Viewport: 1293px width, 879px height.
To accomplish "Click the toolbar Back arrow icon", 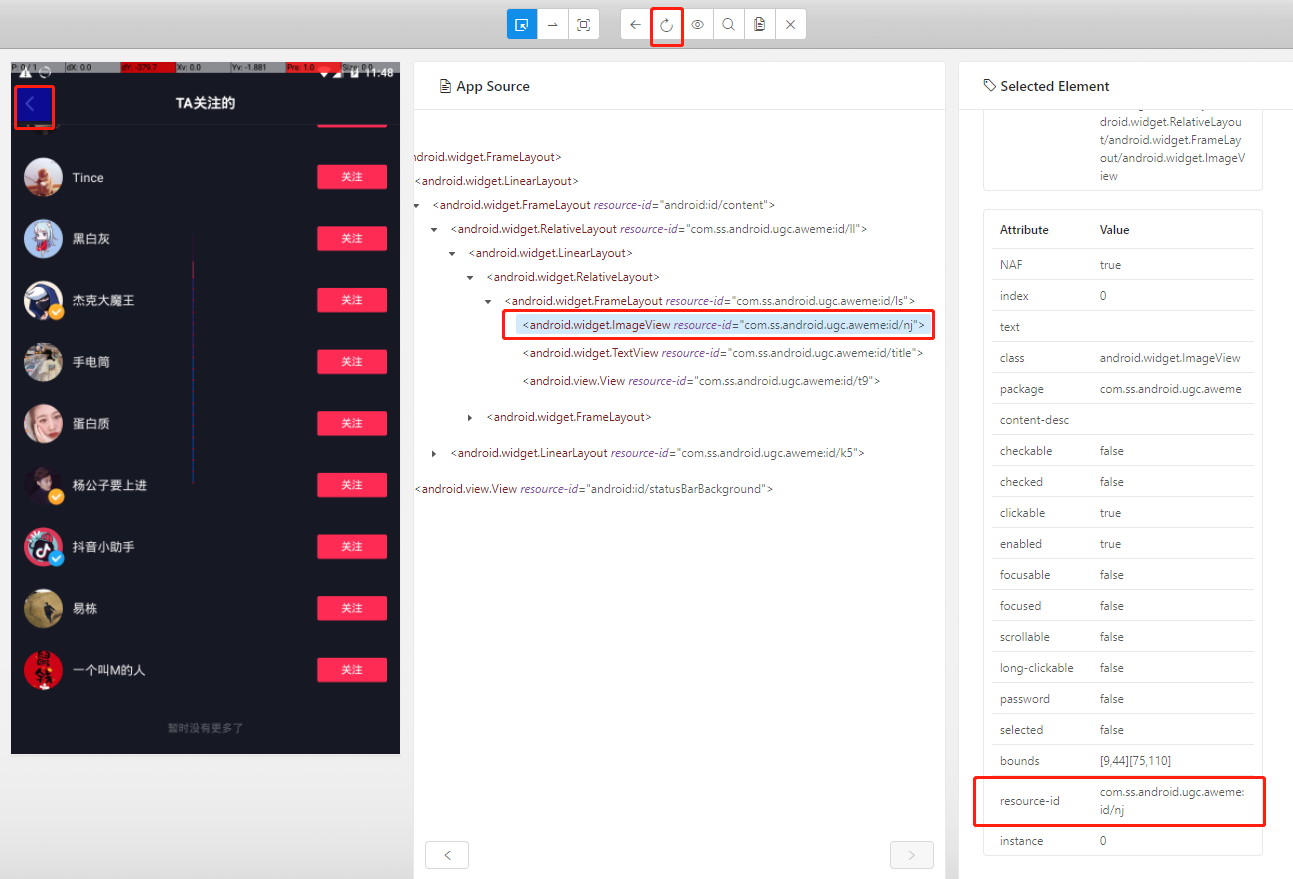I will click(x=636, y=24).
